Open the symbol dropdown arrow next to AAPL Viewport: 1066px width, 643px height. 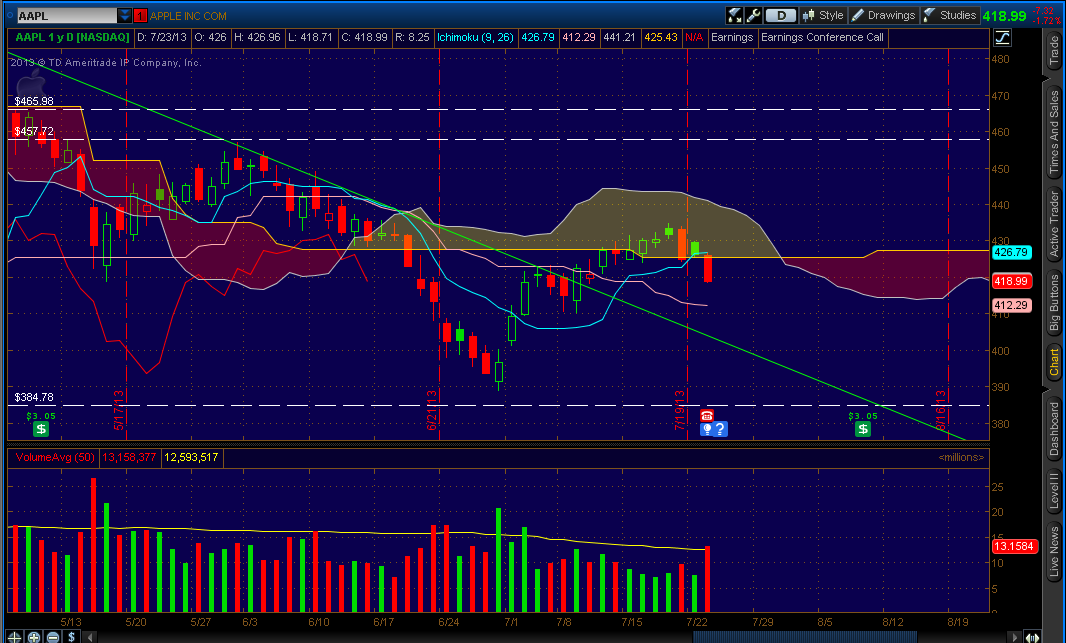pos(125,16)
